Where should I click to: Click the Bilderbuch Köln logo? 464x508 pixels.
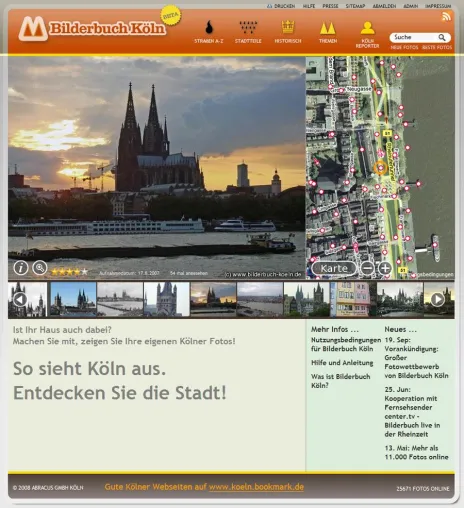click(92, 29)
